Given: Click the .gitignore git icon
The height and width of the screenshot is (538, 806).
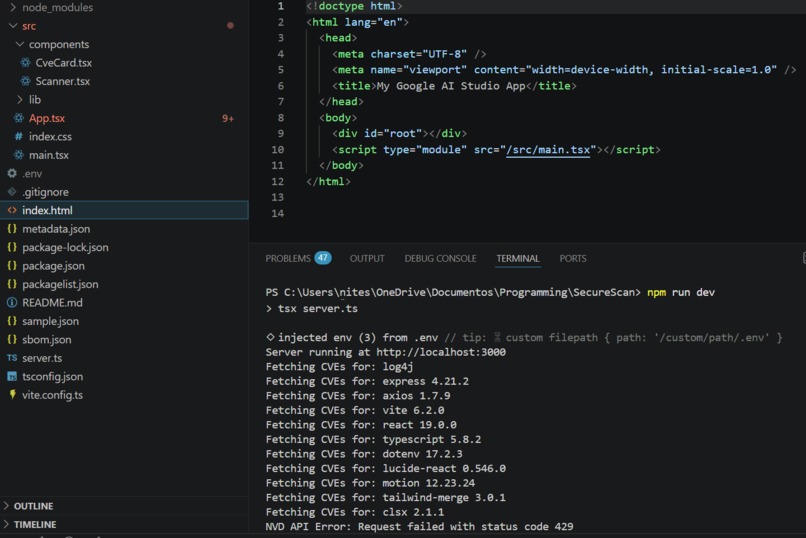Looking at the screenshot, I should click(12, 192).
